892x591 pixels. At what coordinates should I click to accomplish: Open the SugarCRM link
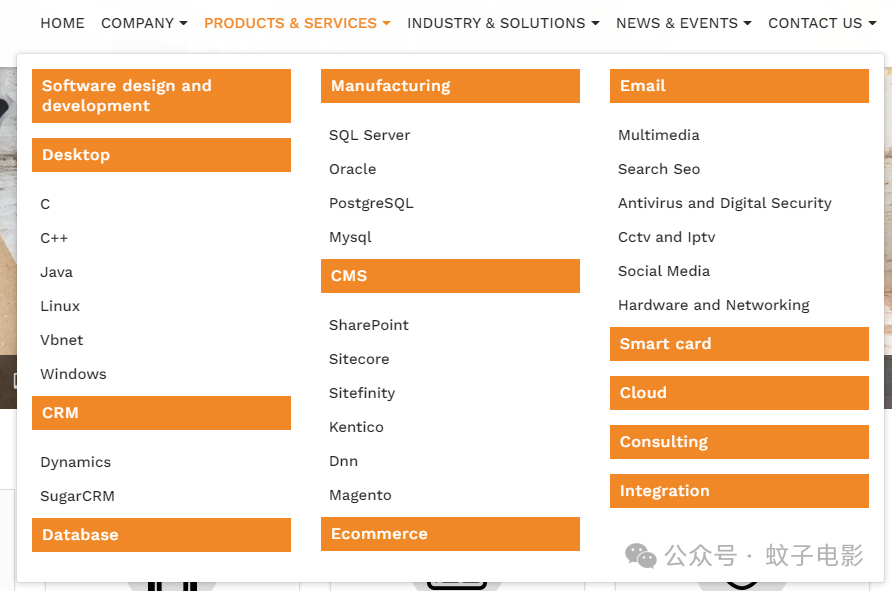pyautogui.click(x=77, y=497)
